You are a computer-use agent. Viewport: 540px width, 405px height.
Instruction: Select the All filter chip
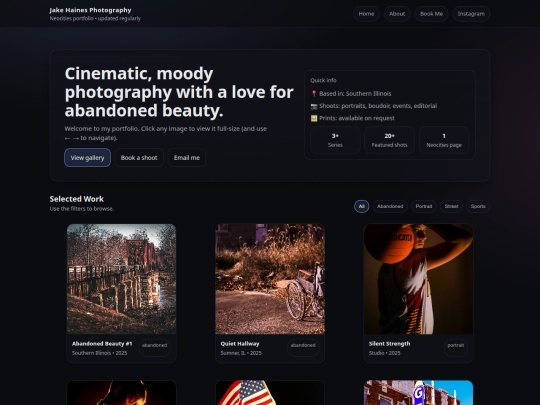(x=361, y=206)
